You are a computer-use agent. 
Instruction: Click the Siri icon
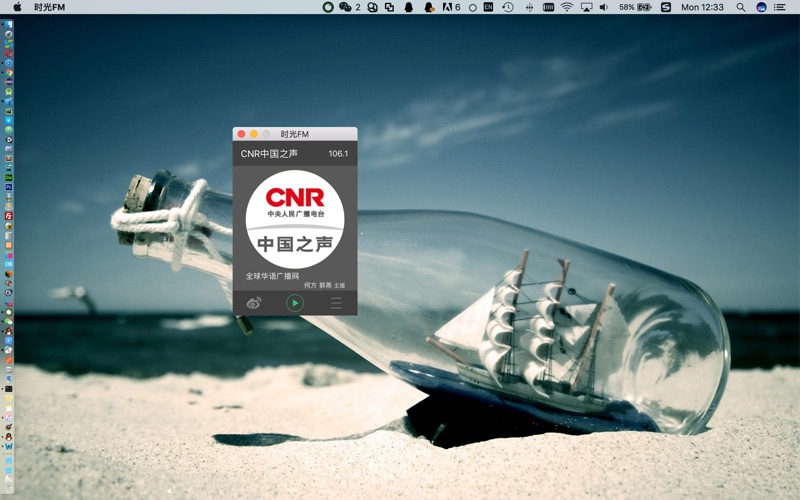(761, 7)
